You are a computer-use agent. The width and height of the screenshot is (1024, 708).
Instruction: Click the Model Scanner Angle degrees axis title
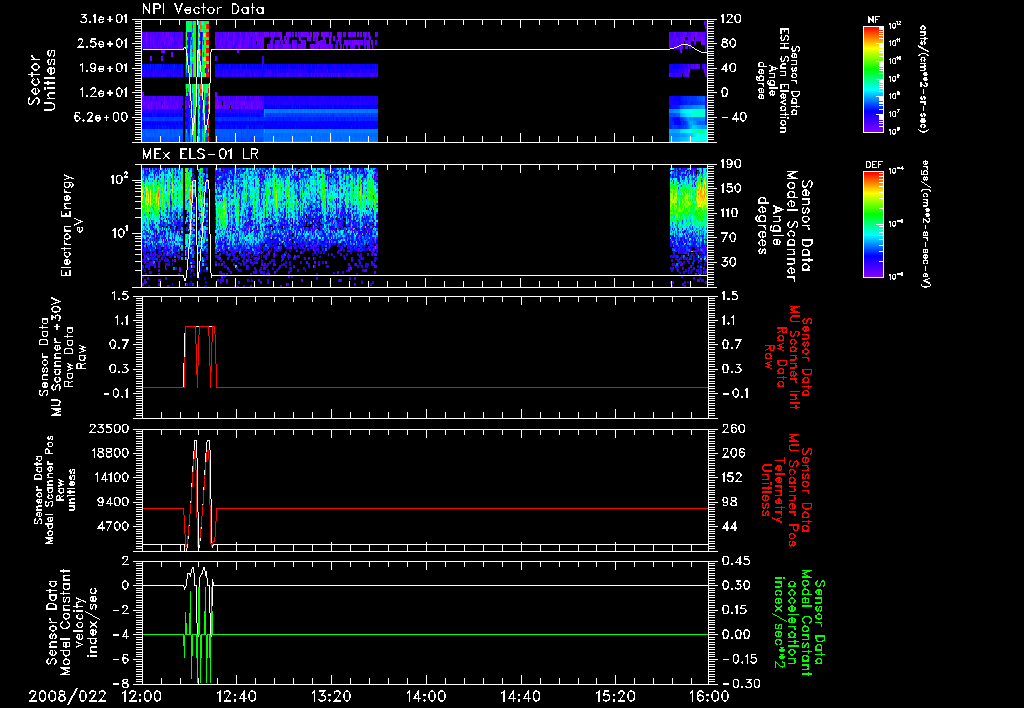click(785, 225)
